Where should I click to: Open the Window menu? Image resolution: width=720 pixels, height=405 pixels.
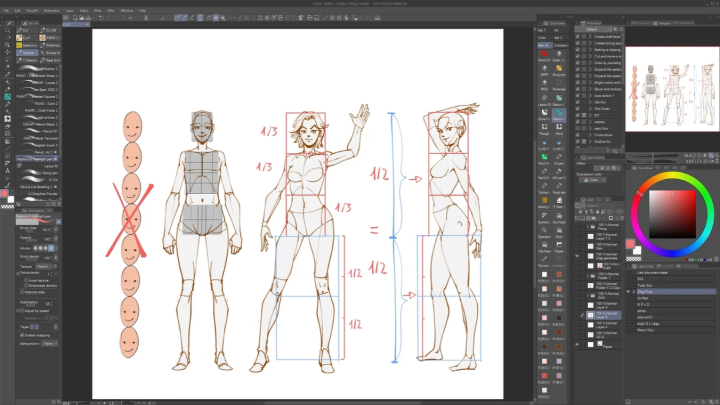tap(127, 11)
